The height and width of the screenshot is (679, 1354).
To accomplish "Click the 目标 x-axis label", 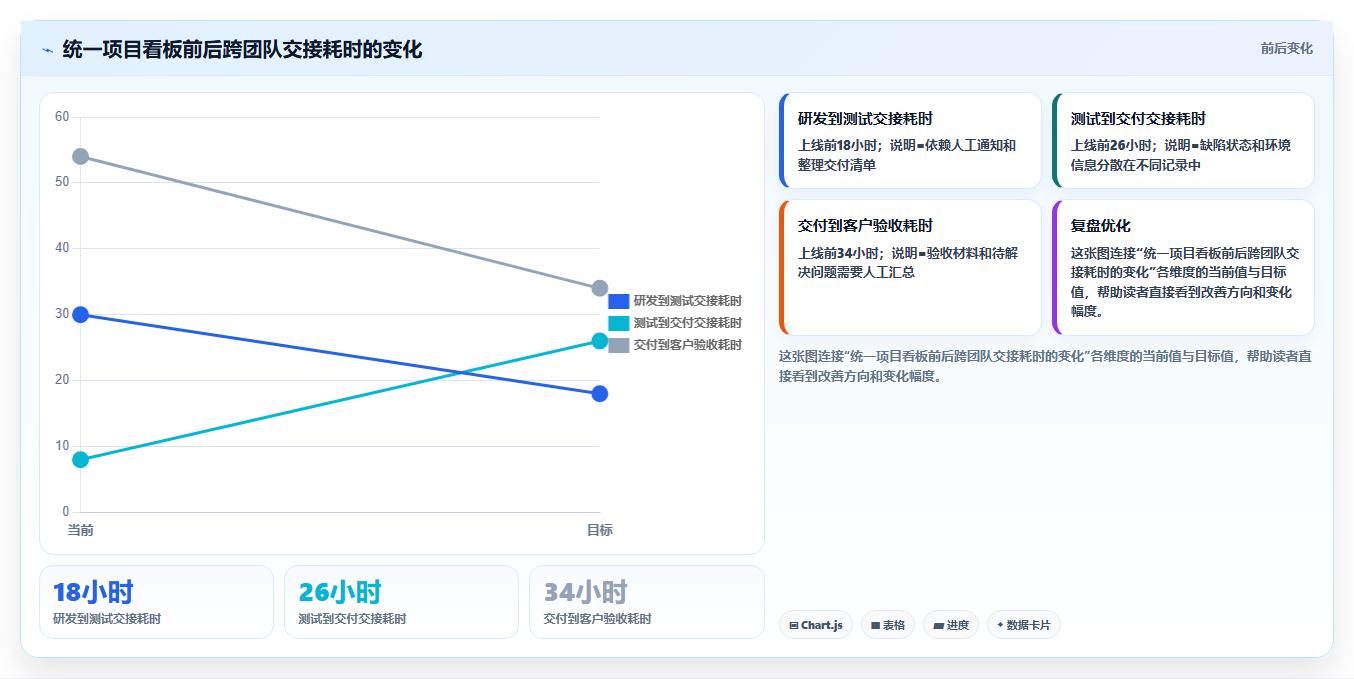I will pyautogui.click(x=600, y=530).
